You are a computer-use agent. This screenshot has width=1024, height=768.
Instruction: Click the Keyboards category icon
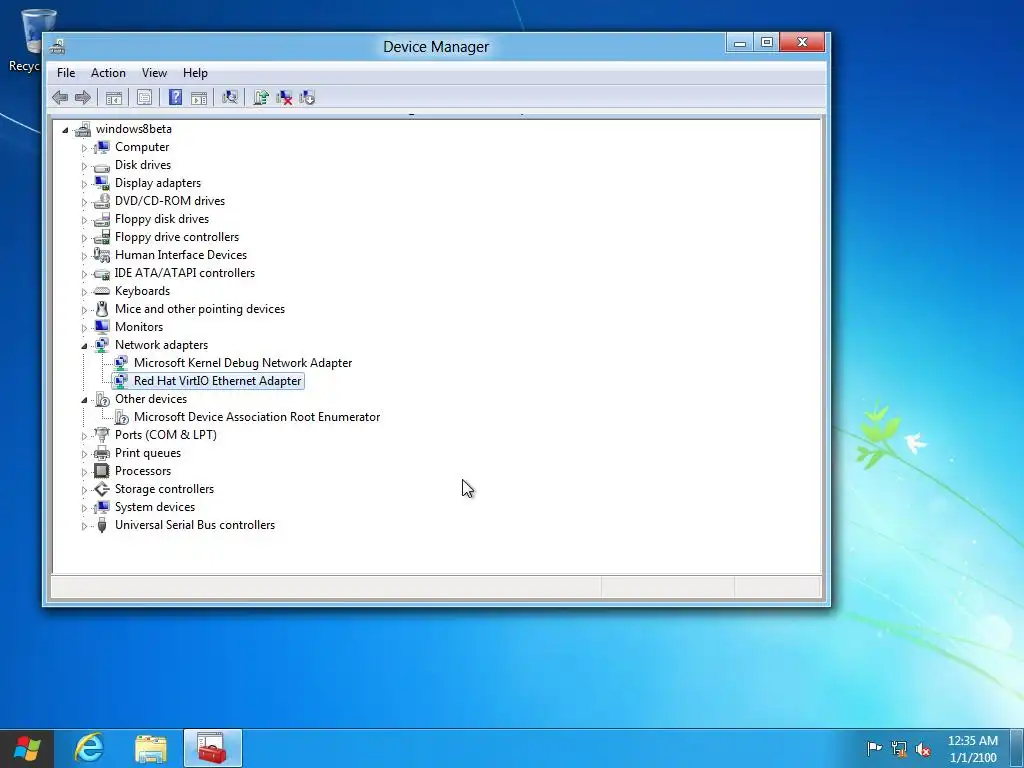tap(101, 291)
